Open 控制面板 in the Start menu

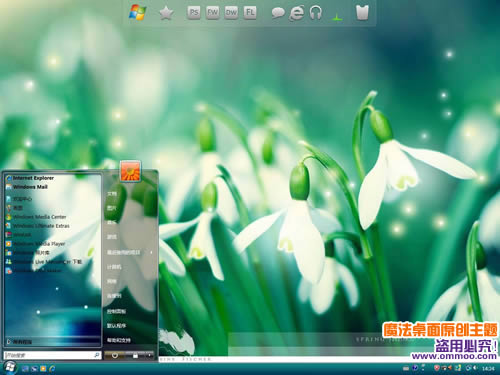pos(116,311)
